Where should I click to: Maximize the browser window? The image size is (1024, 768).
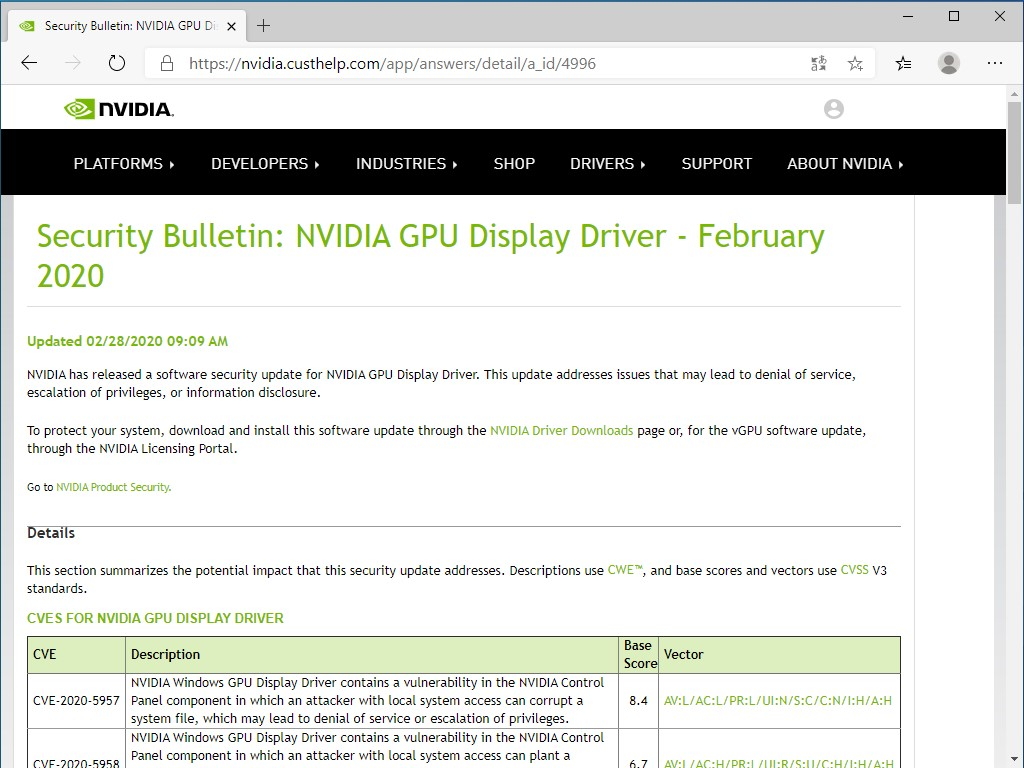pos(954,16)
